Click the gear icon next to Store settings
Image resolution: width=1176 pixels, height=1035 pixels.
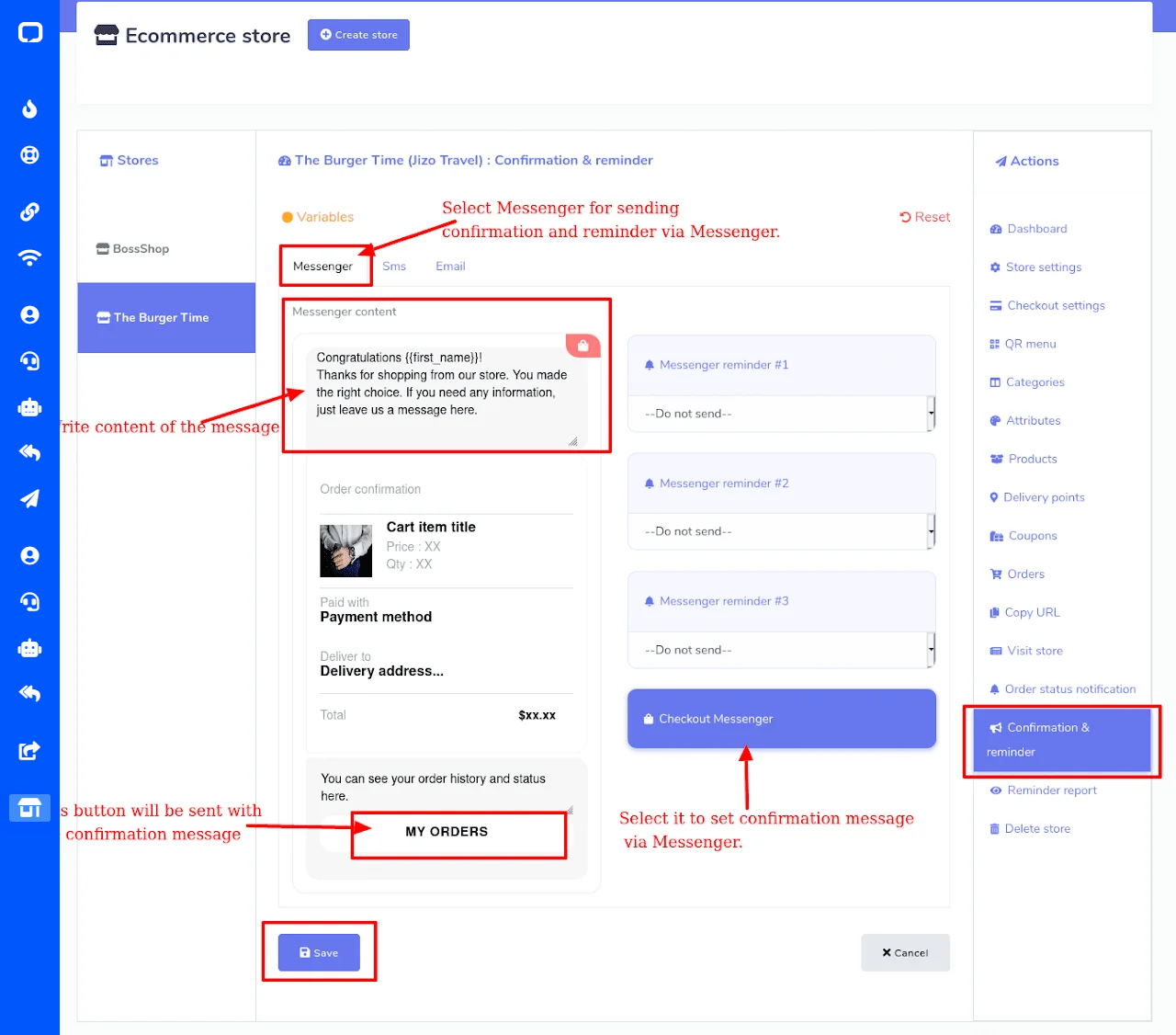(x=995, y=267)
